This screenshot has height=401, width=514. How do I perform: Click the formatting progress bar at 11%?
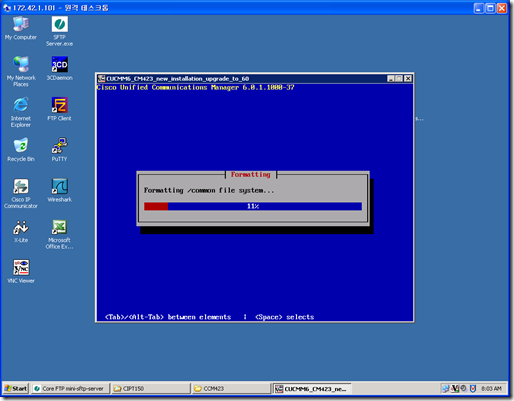point(253,206)
